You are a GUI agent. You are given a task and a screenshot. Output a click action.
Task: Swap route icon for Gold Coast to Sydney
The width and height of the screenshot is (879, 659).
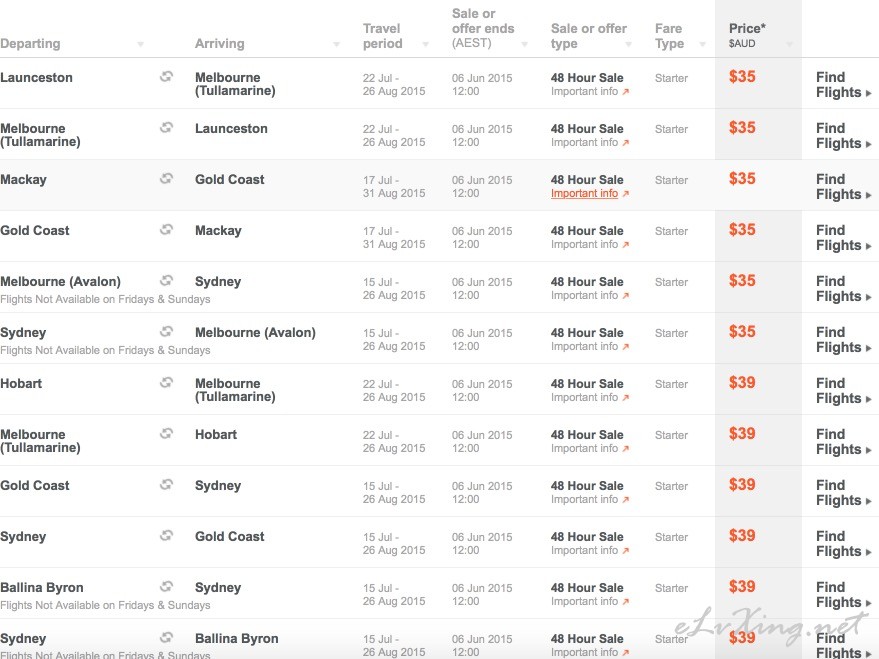(x=166, y=484)
